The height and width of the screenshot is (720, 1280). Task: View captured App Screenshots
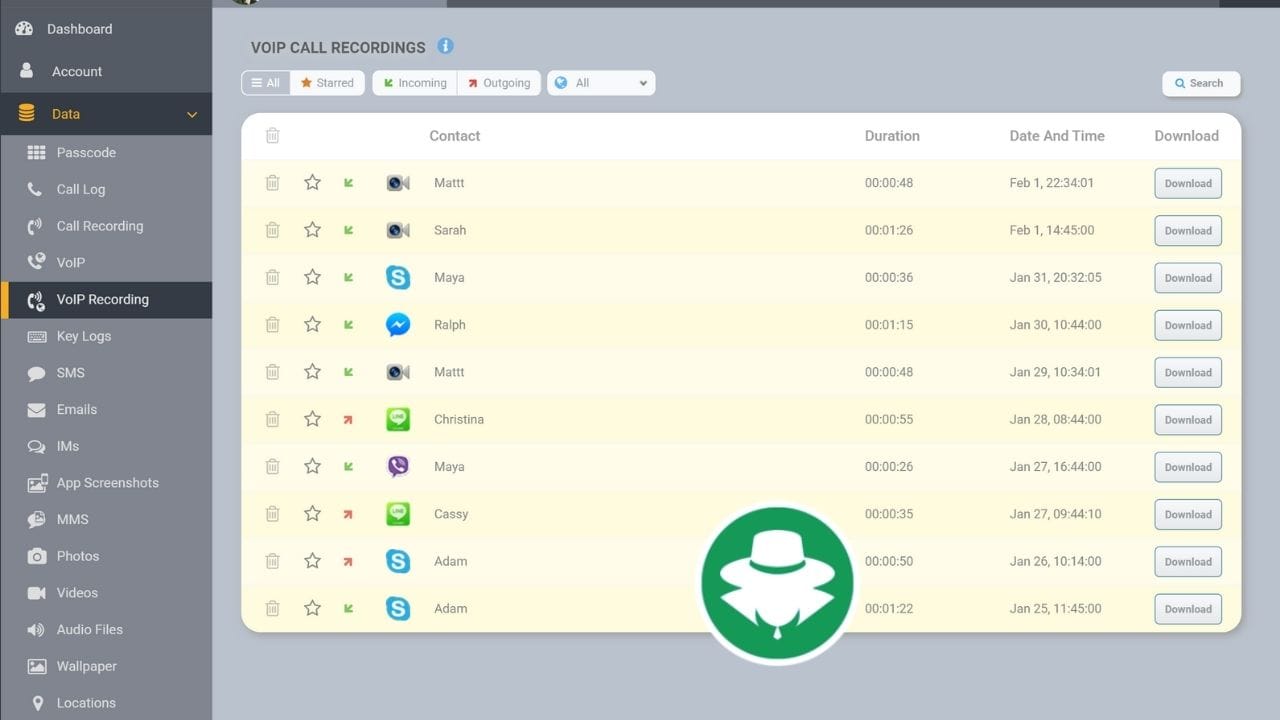click(x=106, y=483)
